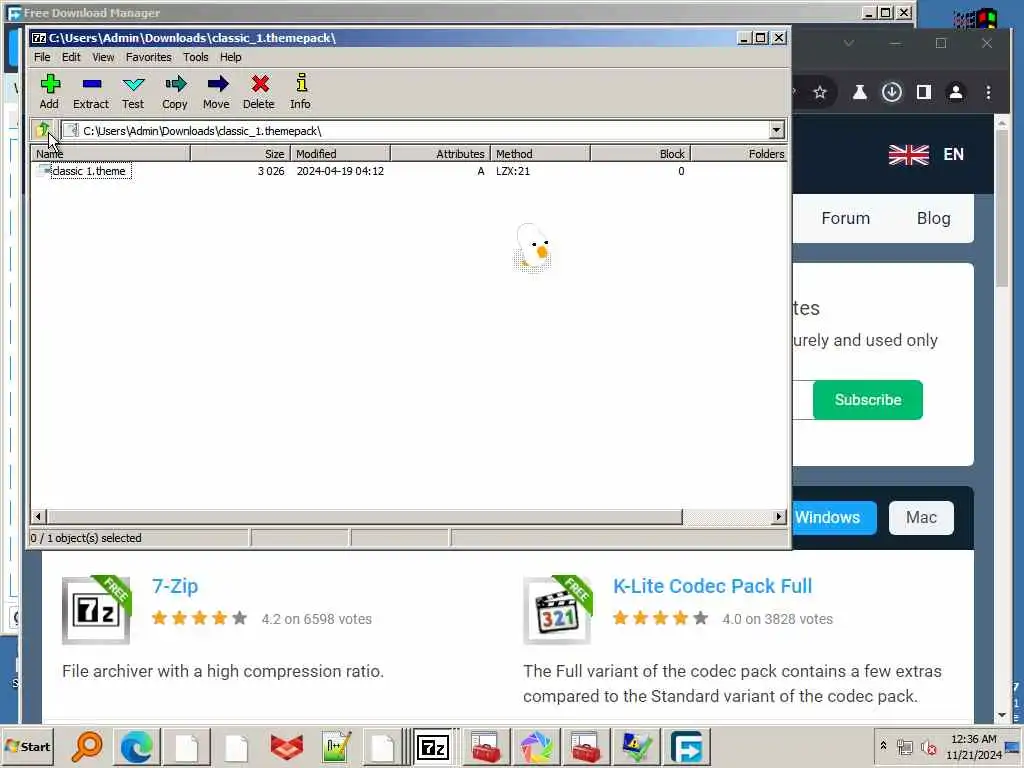Open the Forum tab on the website
The height and width of the screenshot is (768, 1024).
click(x=845, y=218)
